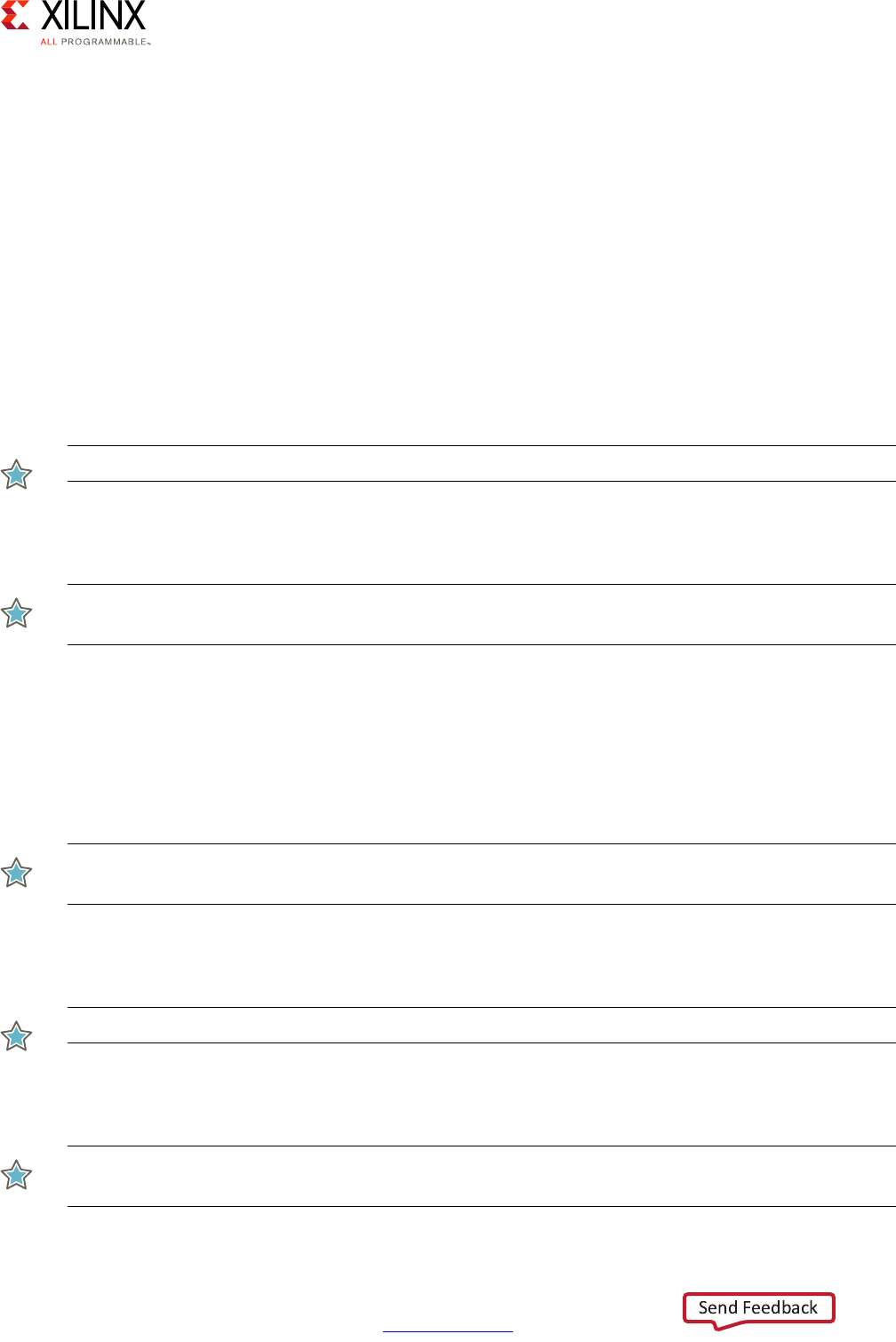Click the second blue star note icon

17,613
